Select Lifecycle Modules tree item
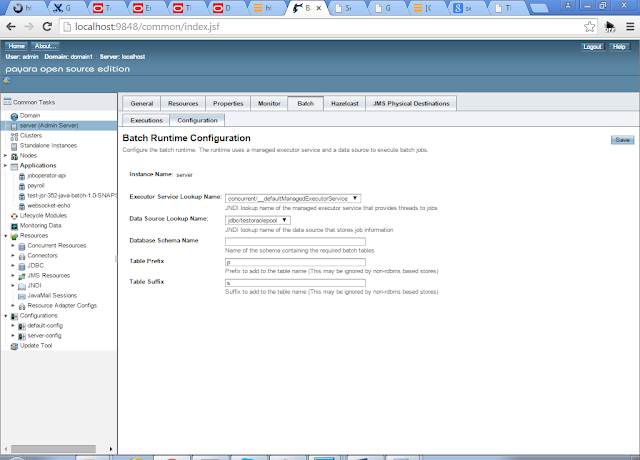 pyautogui.click(x=43, y=216)
